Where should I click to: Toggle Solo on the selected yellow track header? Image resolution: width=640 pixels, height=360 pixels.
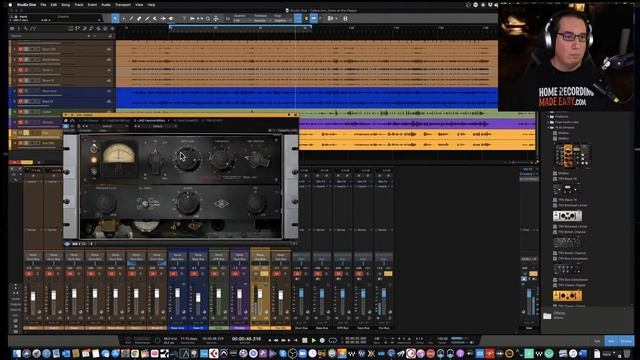click(x=26, y=133)
